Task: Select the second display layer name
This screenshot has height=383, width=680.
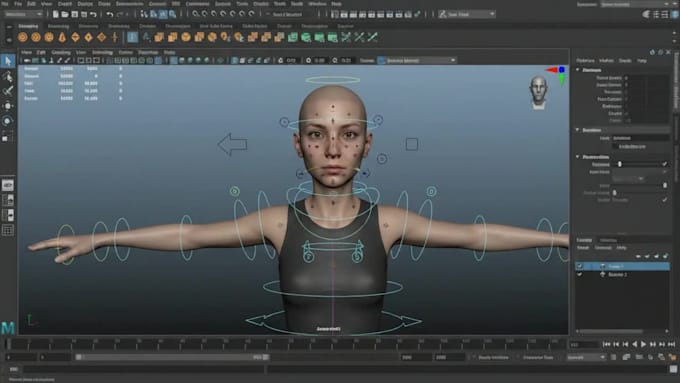Action: pos(618,275)
